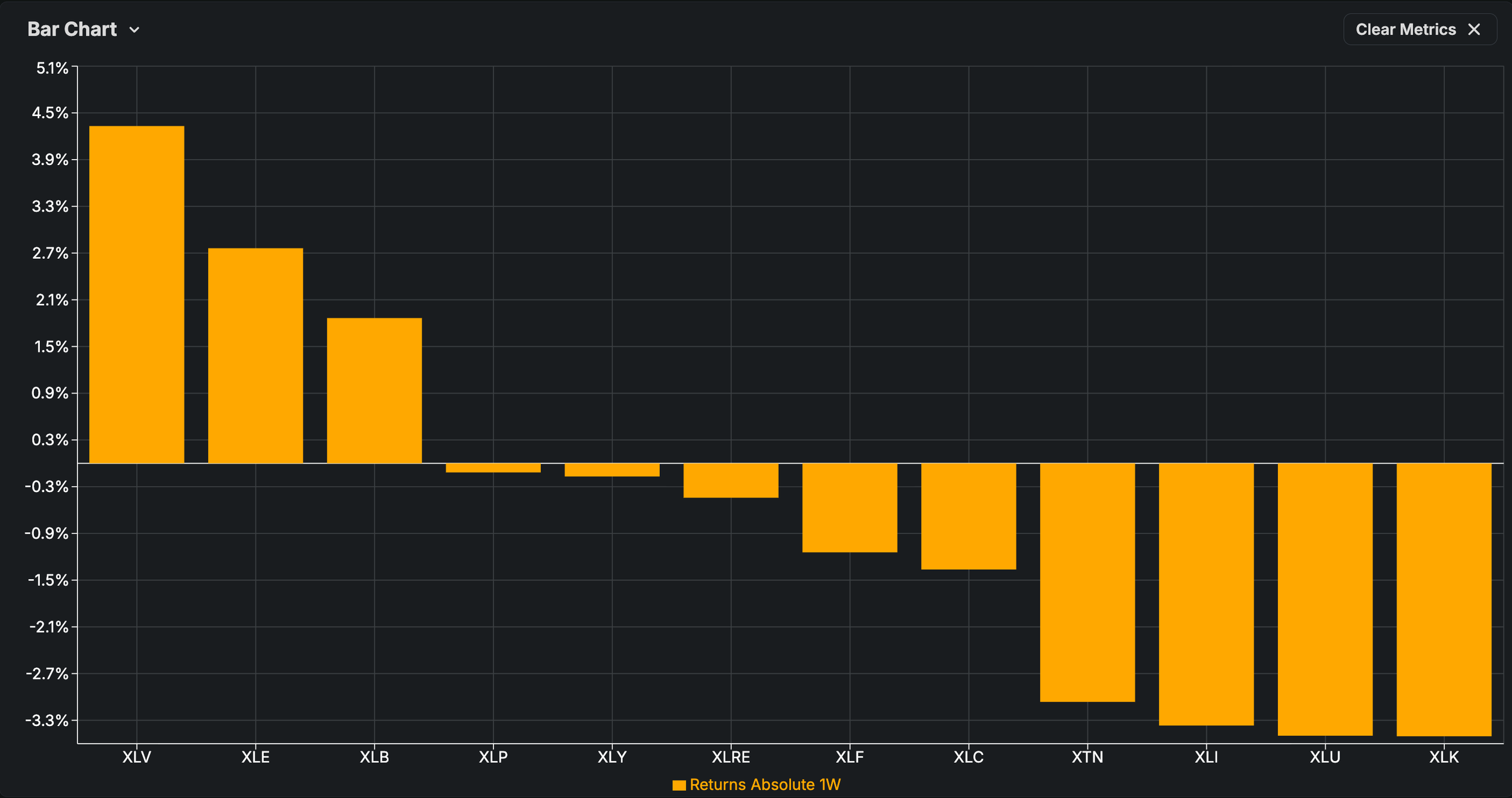Click the 2.7% y-axis value
Image resolution: width=1512 pixels, height=798 pixels.
click(x=50, y=253)
